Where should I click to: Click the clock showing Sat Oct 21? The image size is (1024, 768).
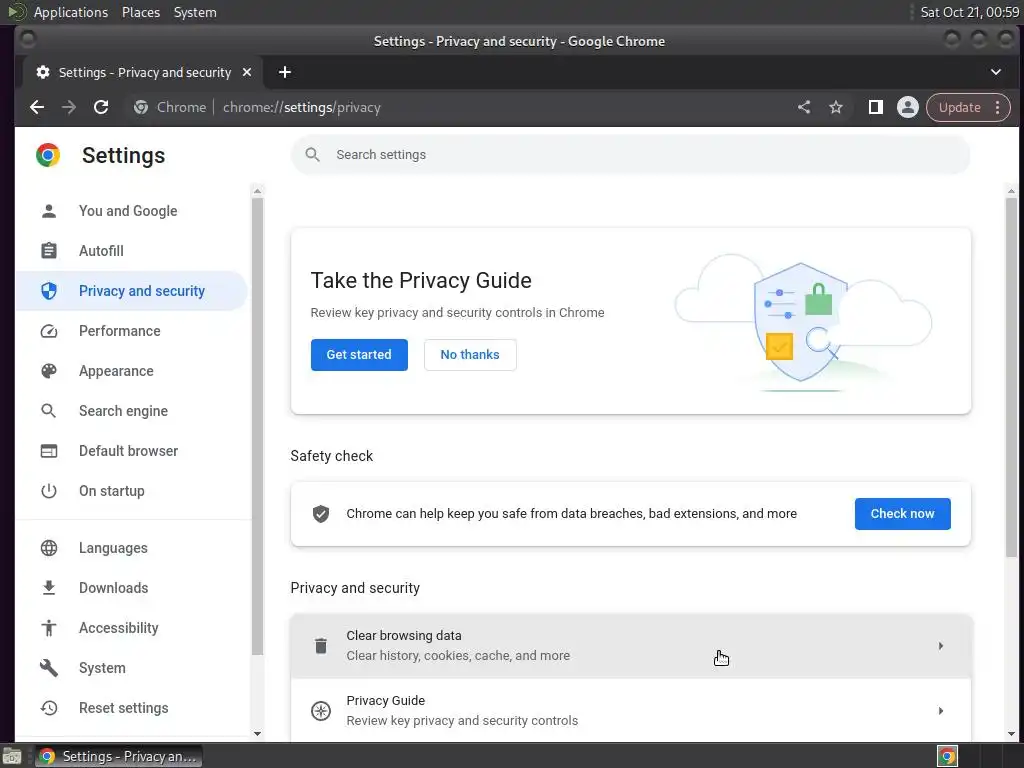tap(970, 12)
